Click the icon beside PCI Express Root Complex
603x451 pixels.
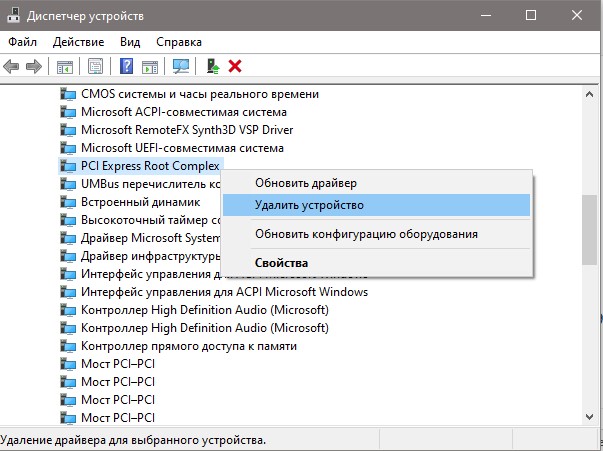click(x=68, y=166)
